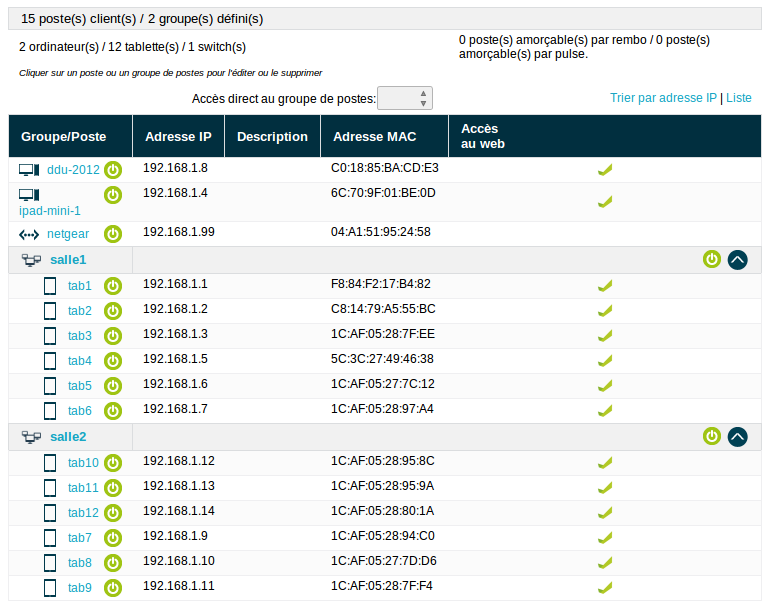Open the ddu-2012 workstation link
Screen dimensions: 770x611
(x=73, y=170)
